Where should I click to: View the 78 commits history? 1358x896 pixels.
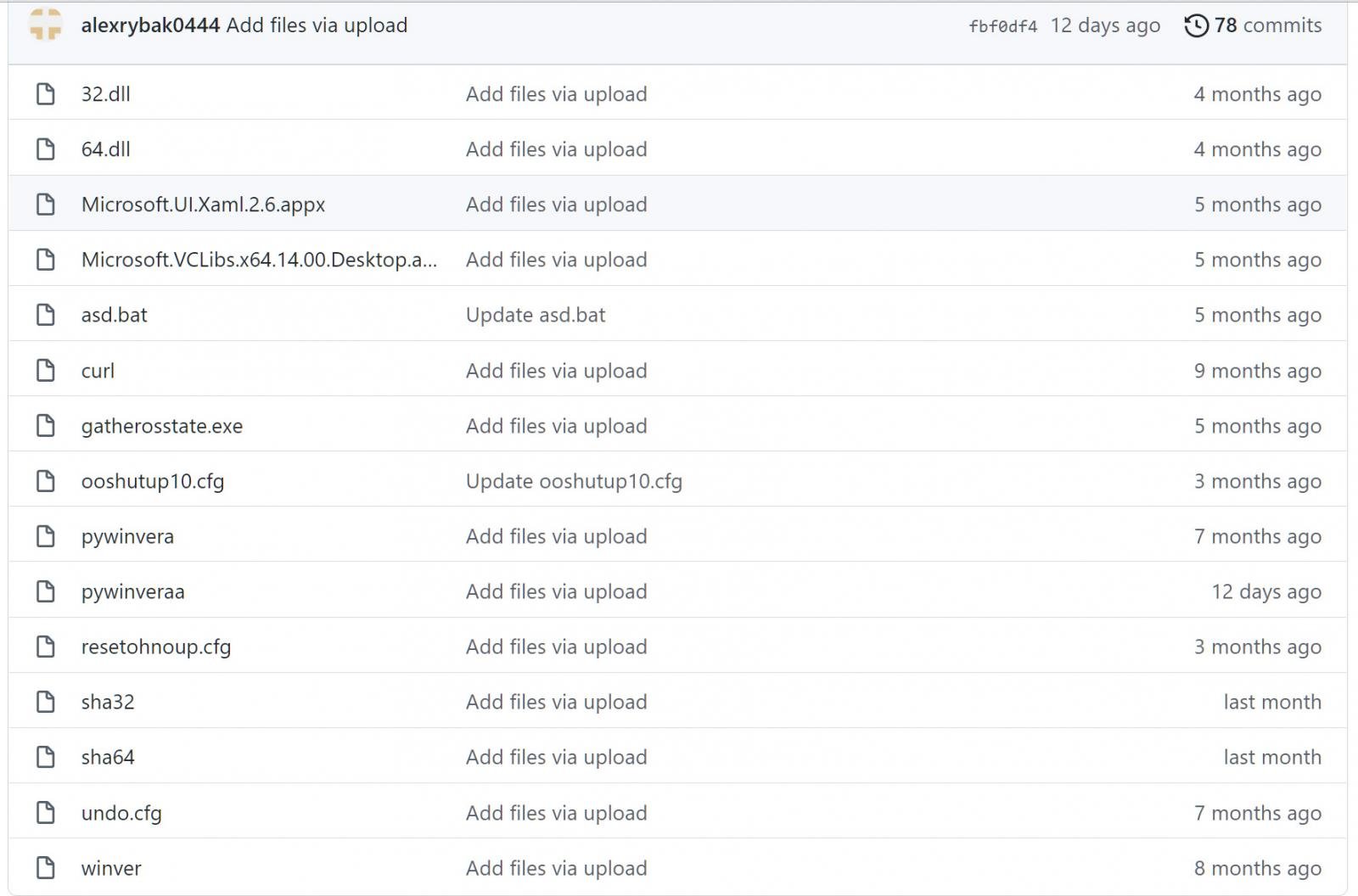pyautogui.click(x=1267, y=25)
